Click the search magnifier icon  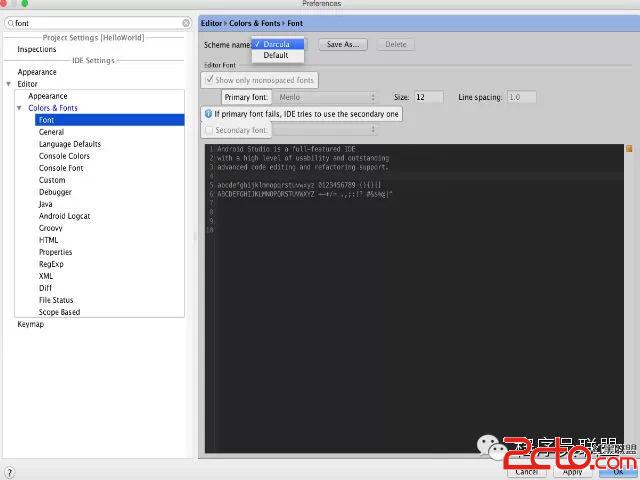[x=11, y=24]
